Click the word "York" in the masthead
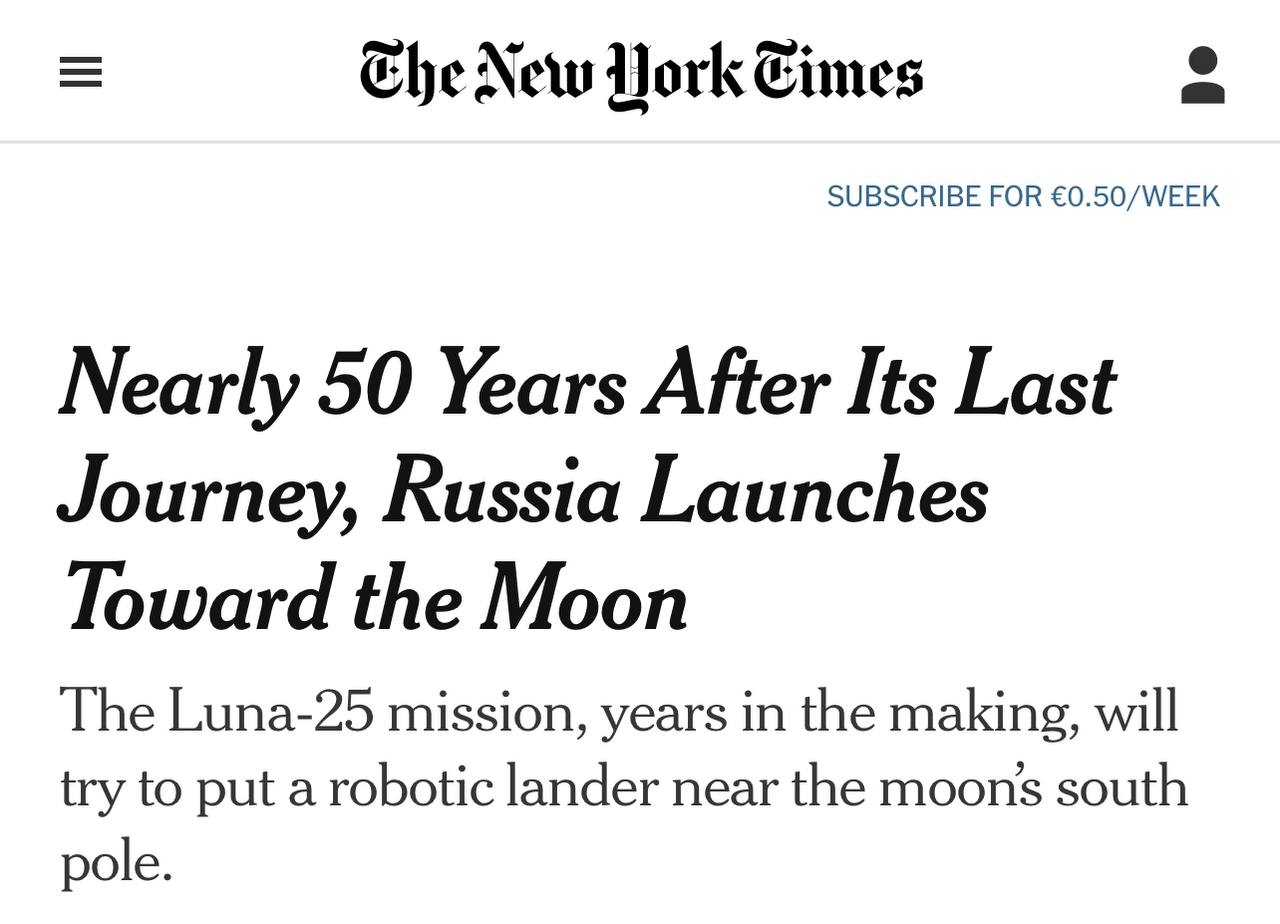The image size is (1280, 924). point(678,74)
